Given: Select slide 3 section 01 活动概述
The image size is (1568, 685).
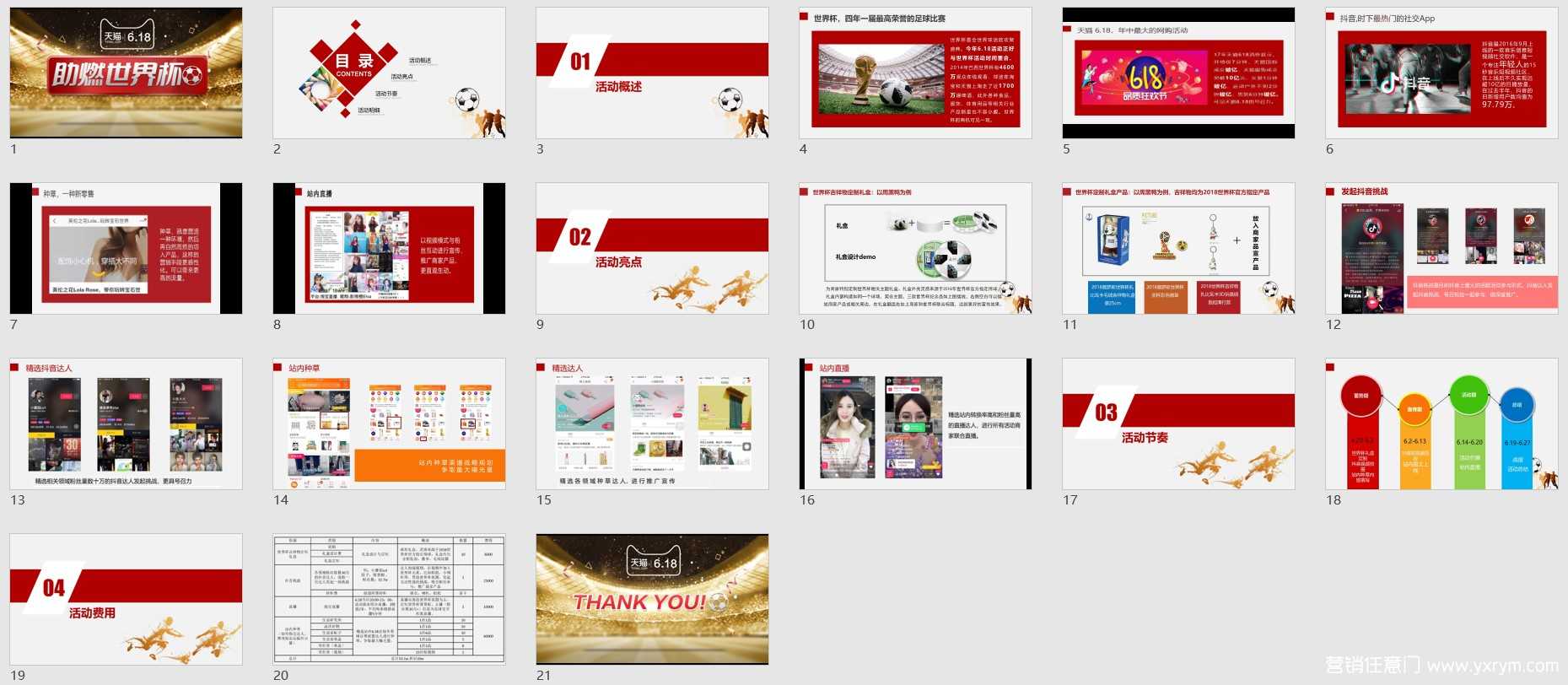Looking at the screenshot, I should [x=652, y=73].
